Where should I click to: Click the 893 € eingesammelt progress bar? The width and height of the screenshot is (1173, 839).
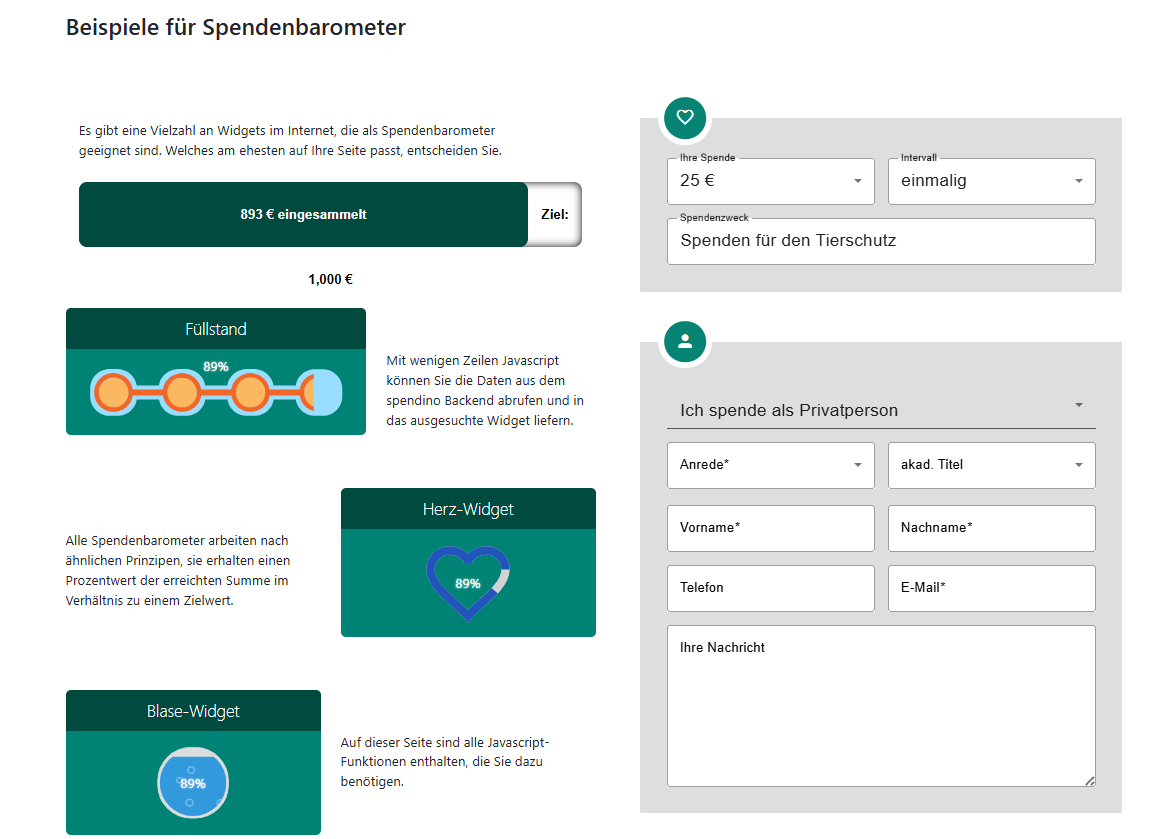tap(303, 214)
